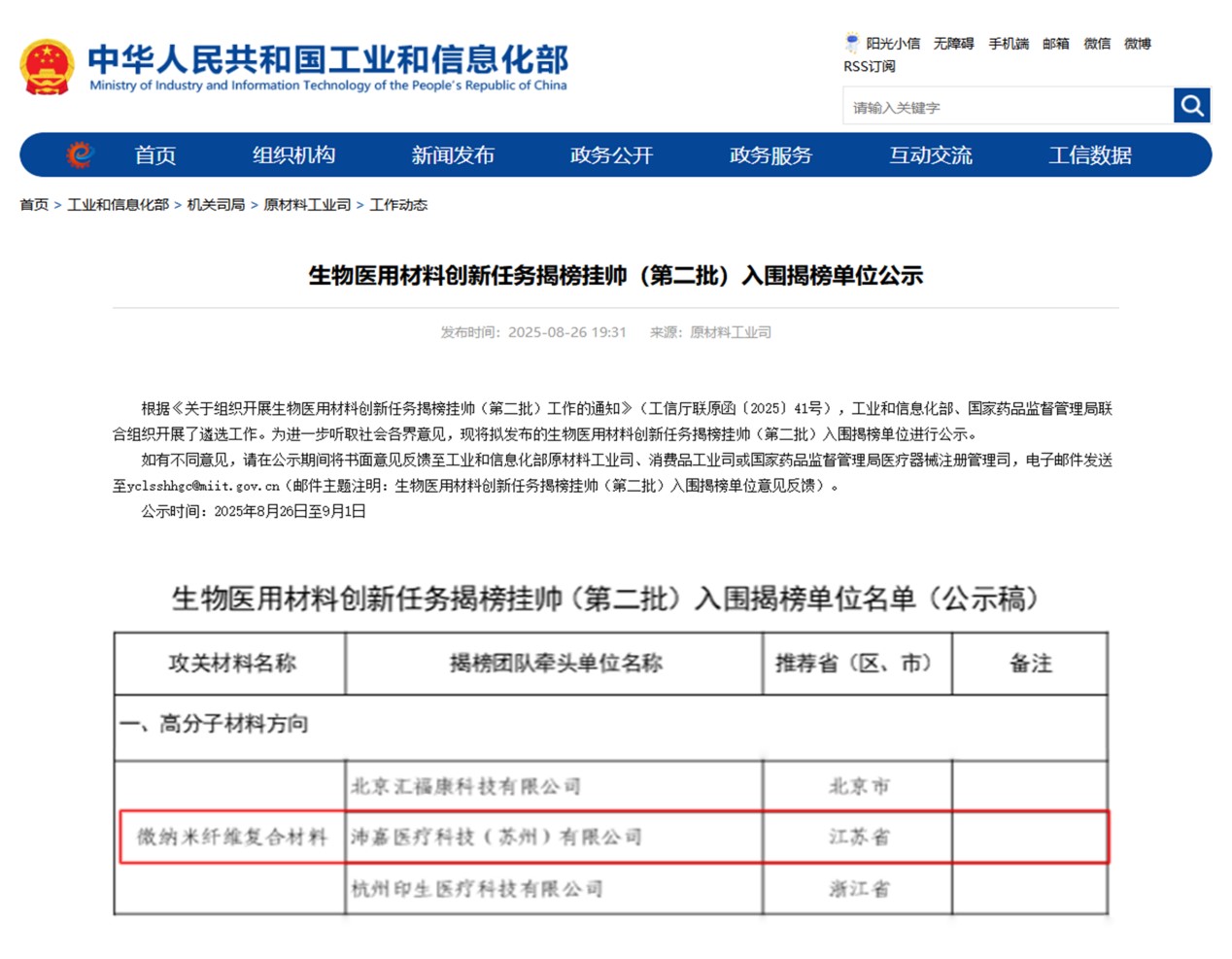Click the 揭榜团队牵头单位名称 column header
The image size is (1232, 959).
[x=555, y=664]
